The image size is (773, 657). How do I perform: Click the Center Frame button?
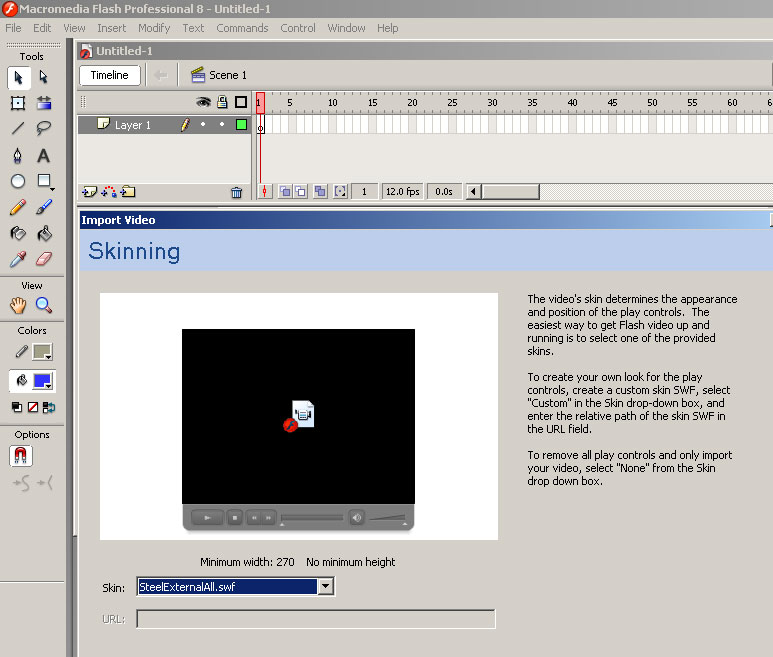coord(265,191)
